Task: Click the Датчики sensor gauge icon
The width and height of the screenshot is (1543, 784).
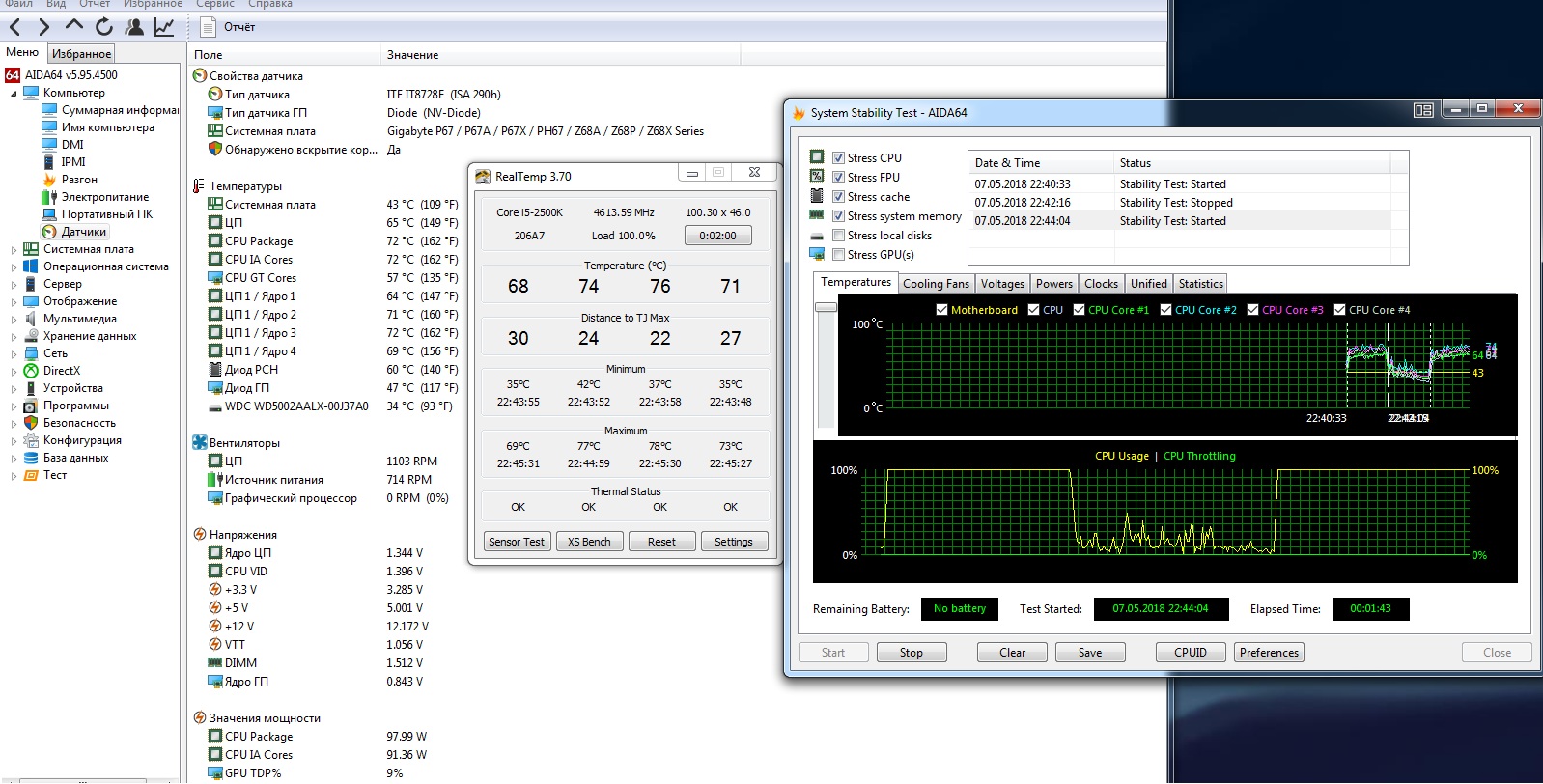Action: pyautogui.click(x=49, y=232)
